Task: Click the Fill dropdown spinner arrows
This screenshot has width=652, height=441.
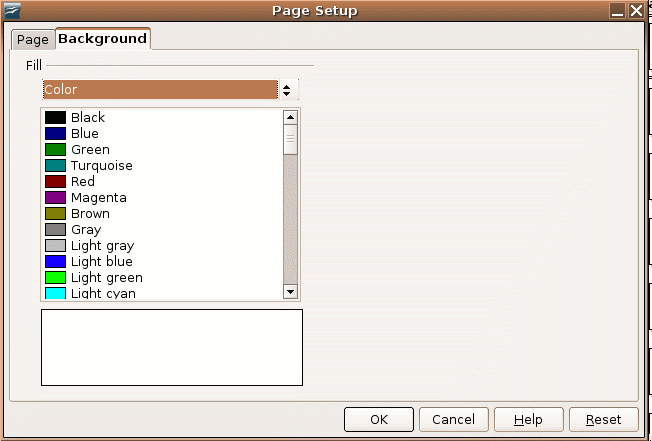Action: (x=288, y=90)
